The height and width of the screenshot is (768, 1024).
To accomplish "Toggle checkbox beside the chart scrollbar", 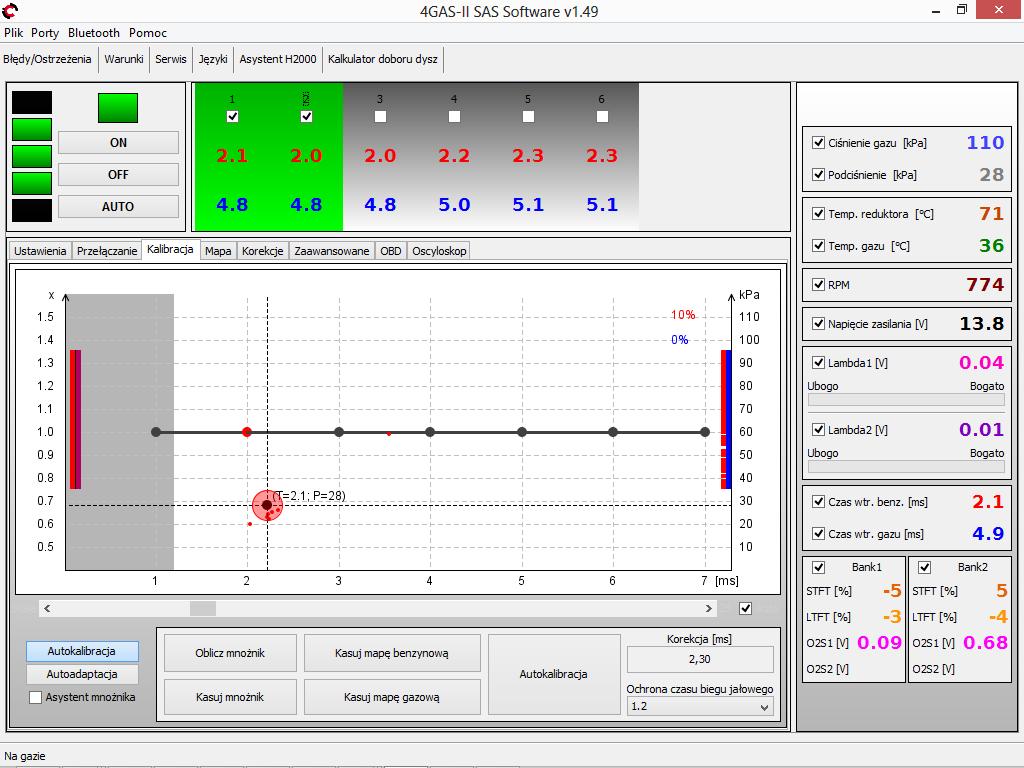I will (745, 609).
